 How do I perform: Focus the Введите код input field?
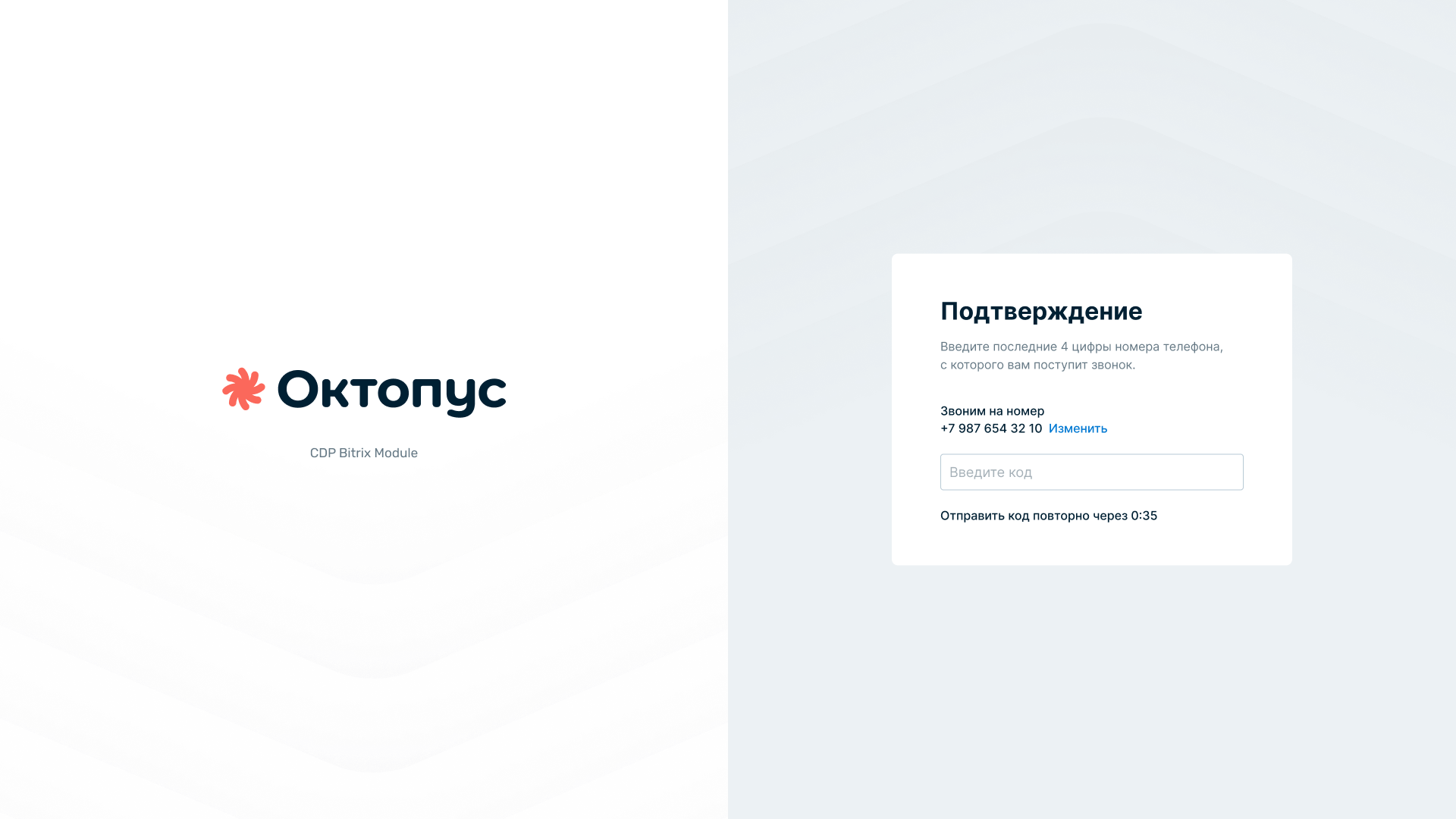[1091, 472]
